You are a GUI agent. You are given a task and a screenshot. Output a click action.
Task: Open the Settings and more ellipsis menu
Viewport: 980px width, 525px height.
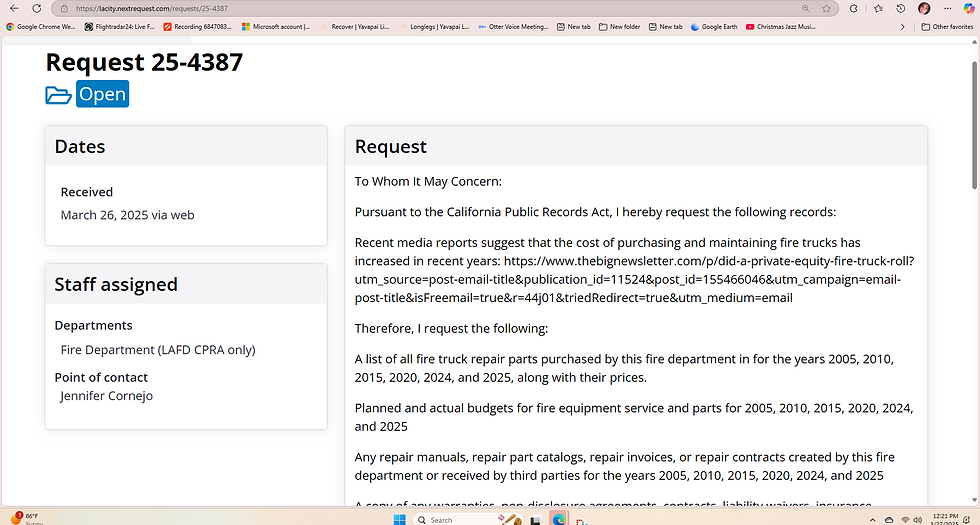point(948,9)
